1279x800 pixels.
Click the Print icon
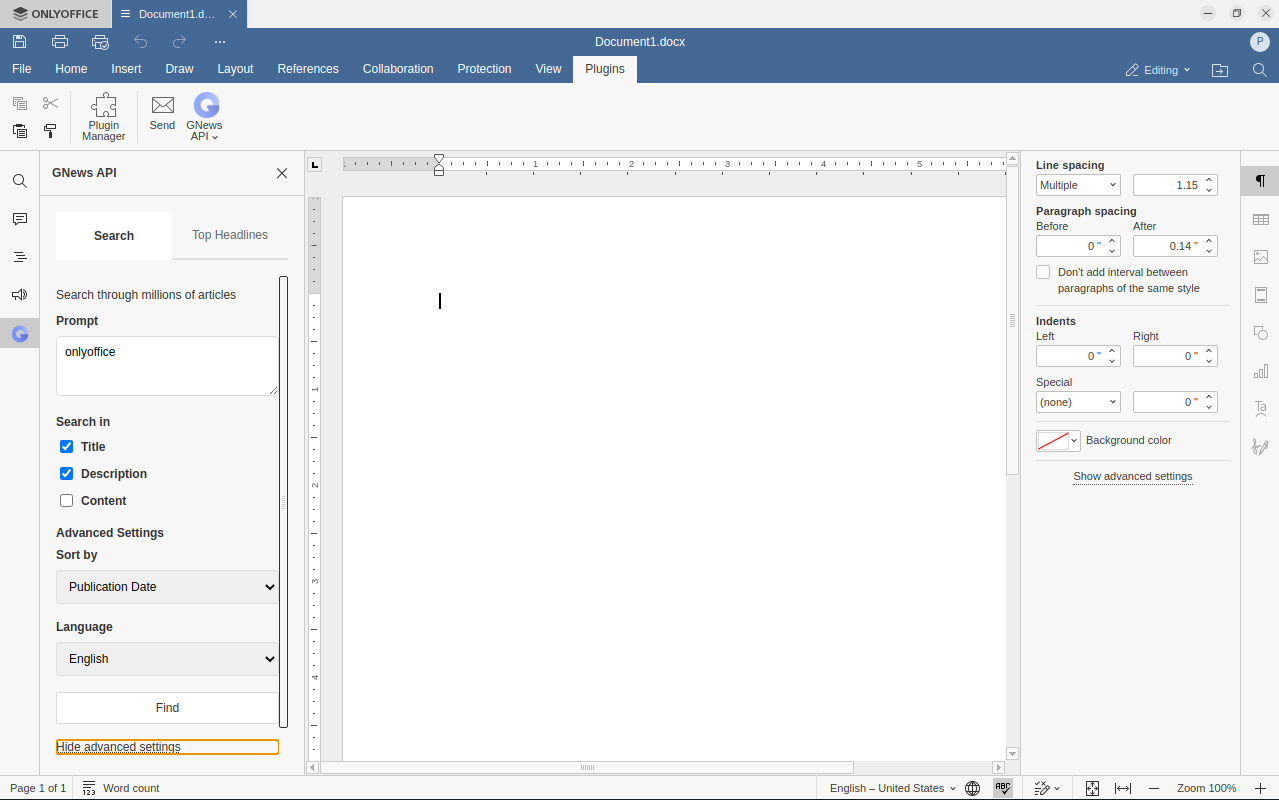click(x=60, y=42)
